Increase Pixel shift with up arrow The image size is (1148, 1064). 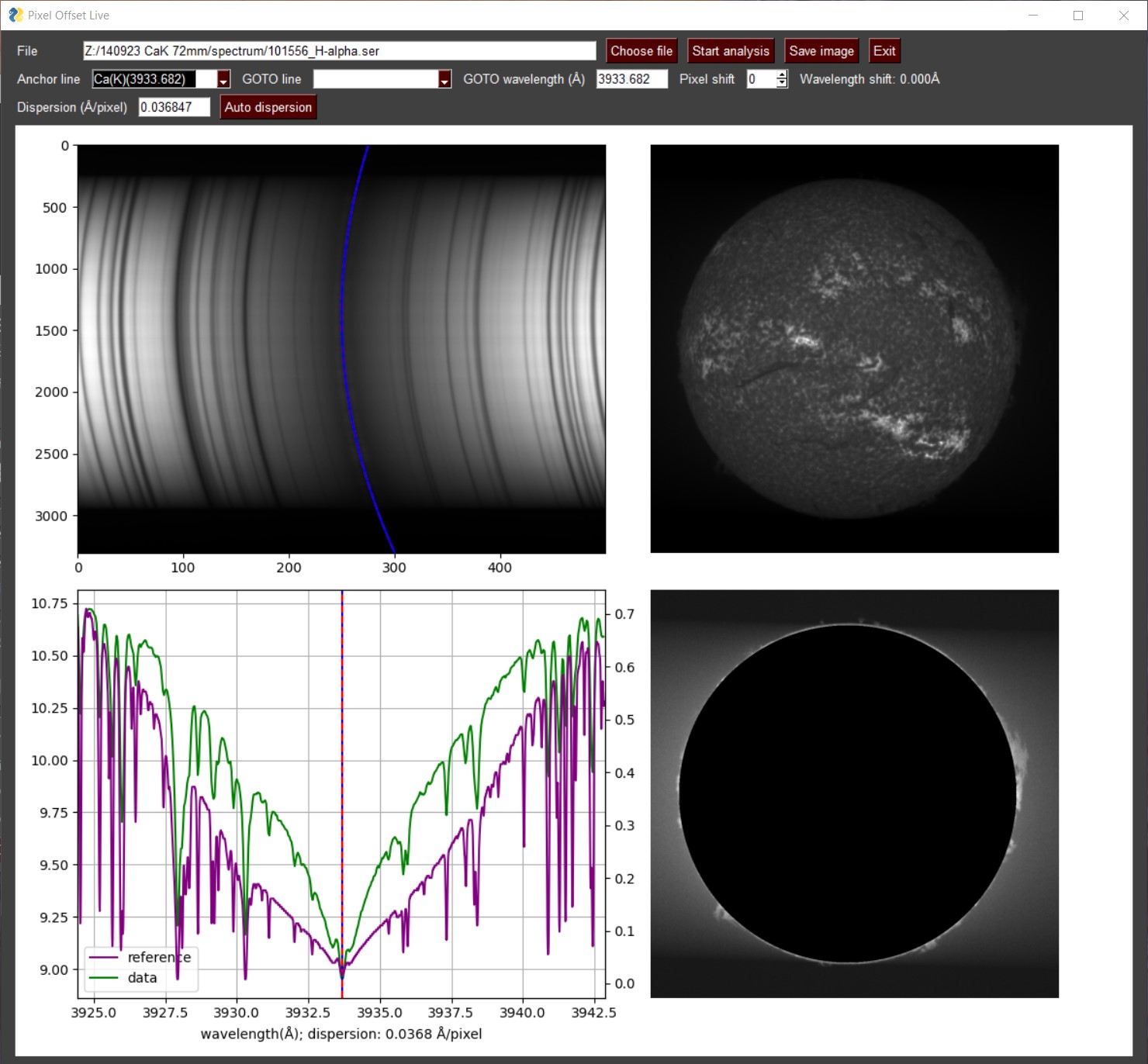[x=782, y=74]
